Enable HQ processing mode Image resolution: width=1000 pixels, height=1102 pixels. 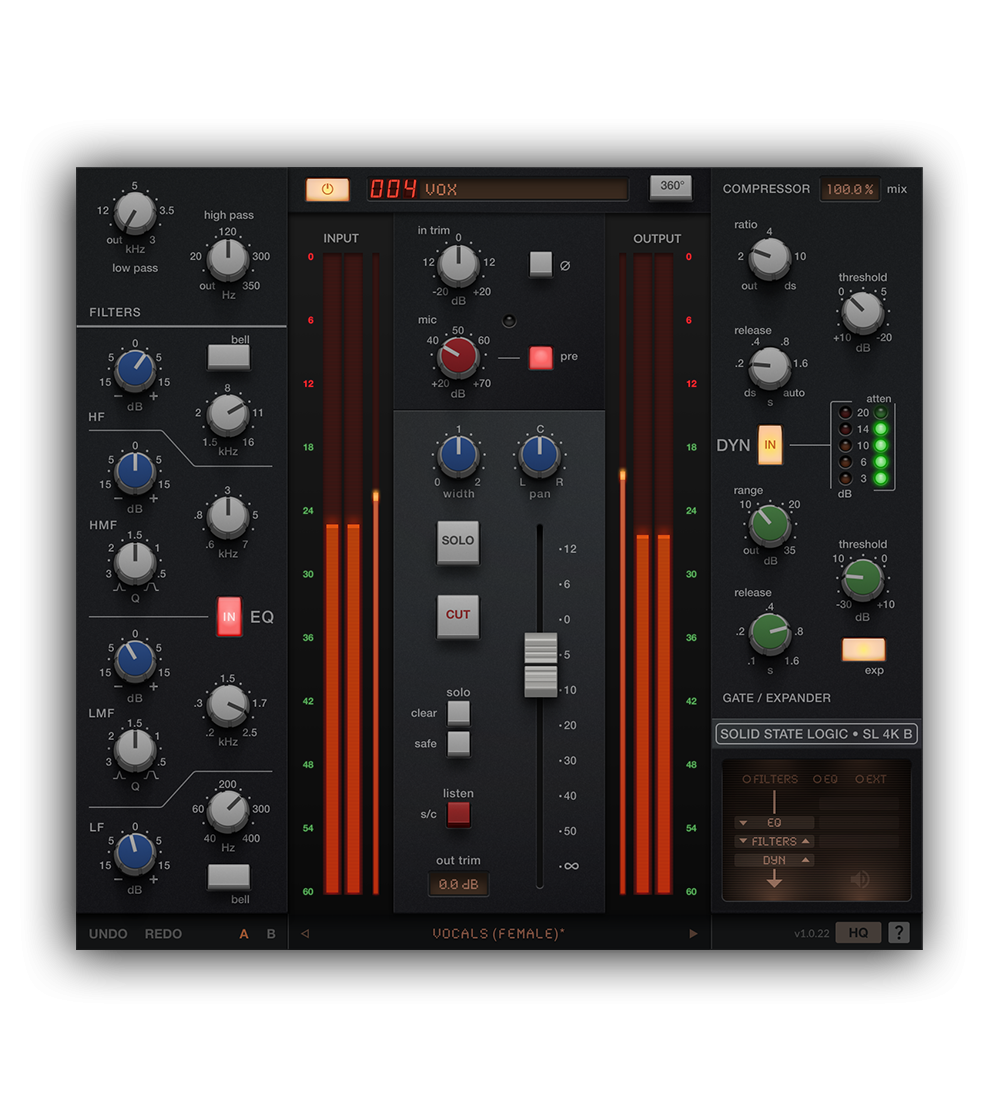pos(858,931)
